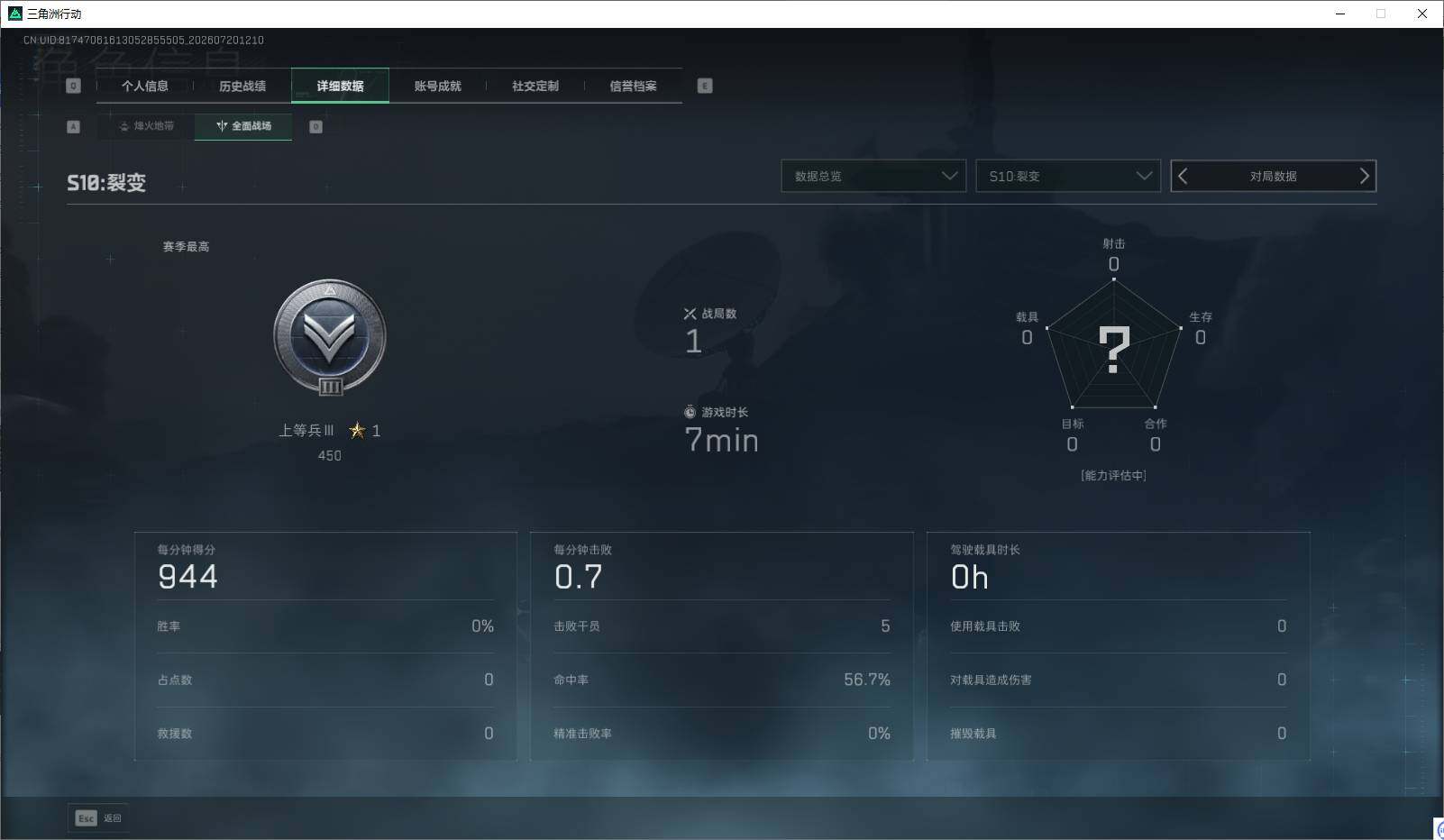The image size is (1444, 840).
Task: Click the 游戏时长 stopwatch icon
Action: (x=690, y=412)
